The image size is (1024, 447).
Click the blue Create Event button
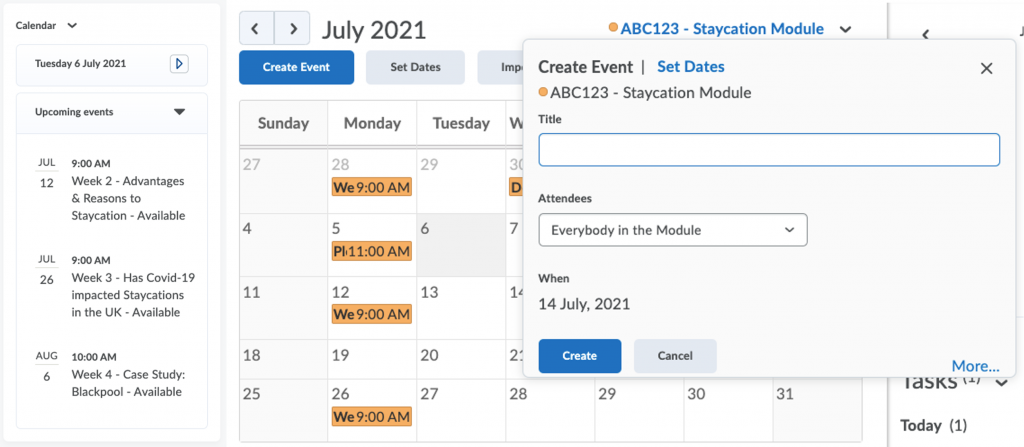click(296, 67)
